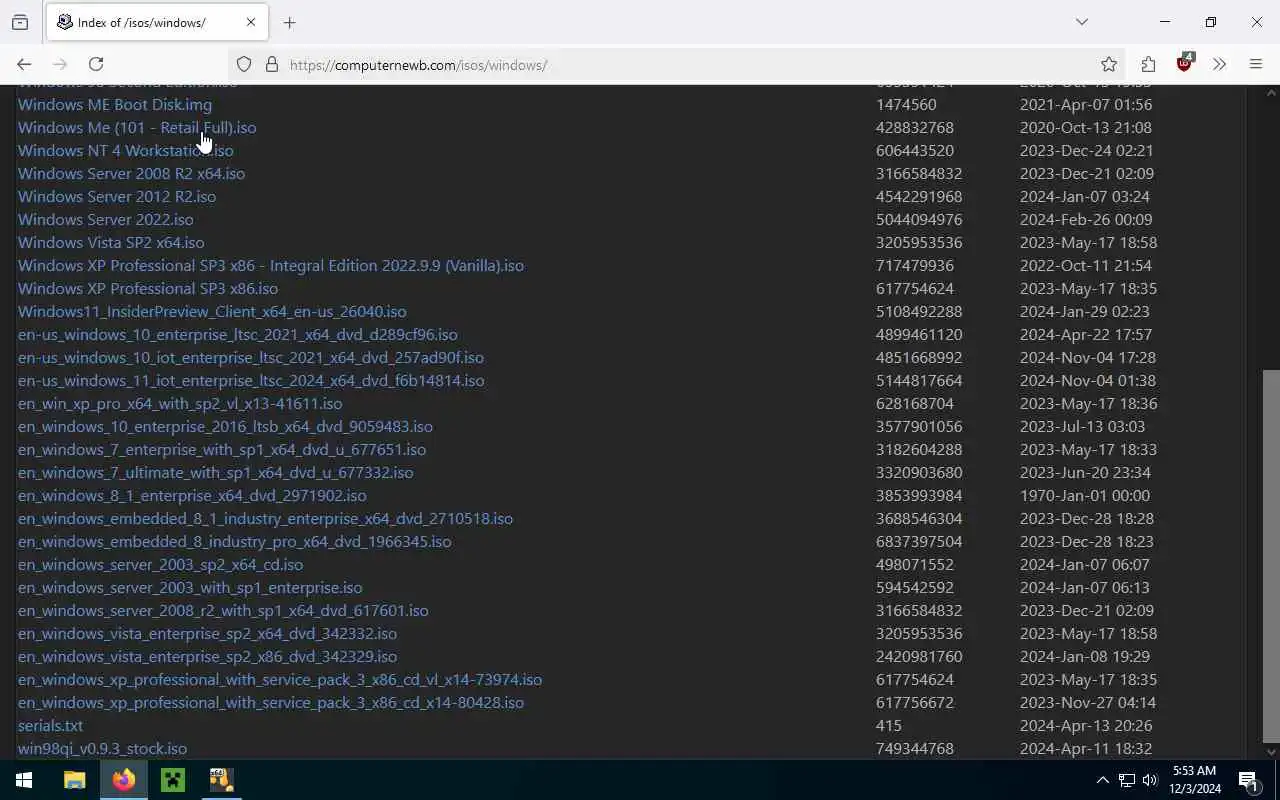The width and height of the screenshot is (1280, 800).
Task: Open the Firefox application menu
Action: (1256, 64)
